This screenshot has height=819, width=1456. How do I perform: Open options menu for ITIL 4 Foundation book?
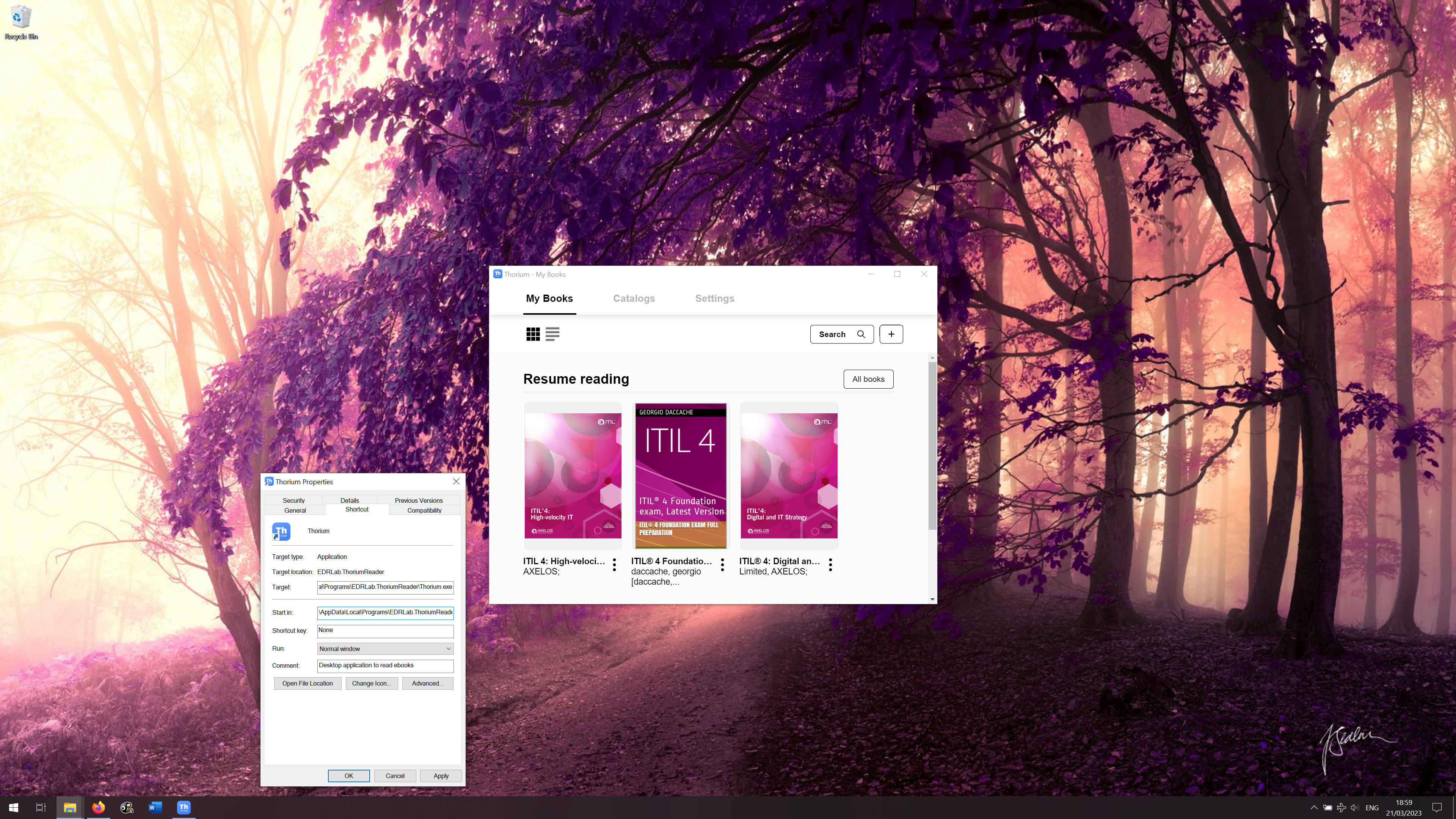coord(722,565)
